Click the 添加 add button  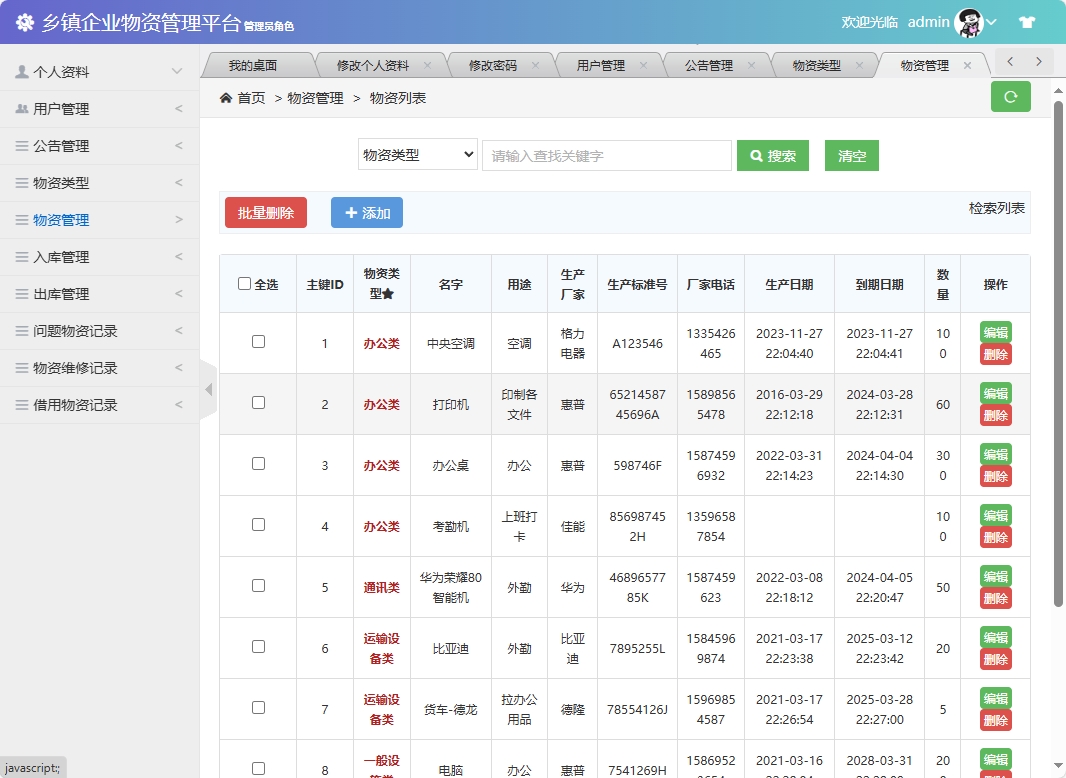(x=366, y=212)
